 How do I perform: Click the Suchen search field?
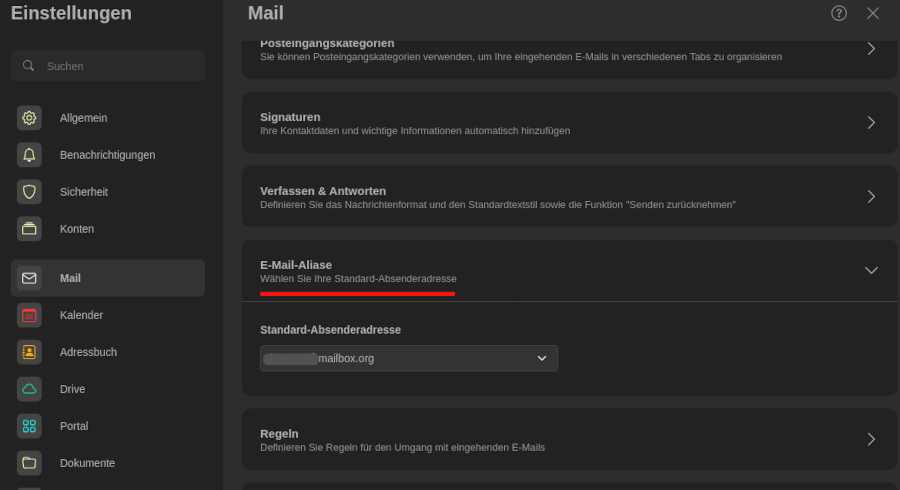tap(108, 66)
